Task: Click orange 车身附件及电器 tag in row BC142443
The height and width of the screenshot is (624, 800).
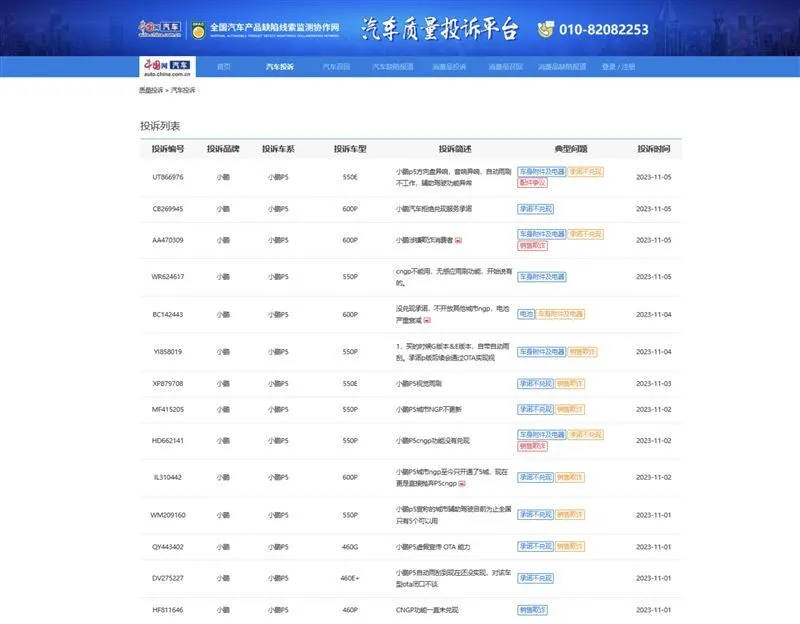Action: click(560, 314)
